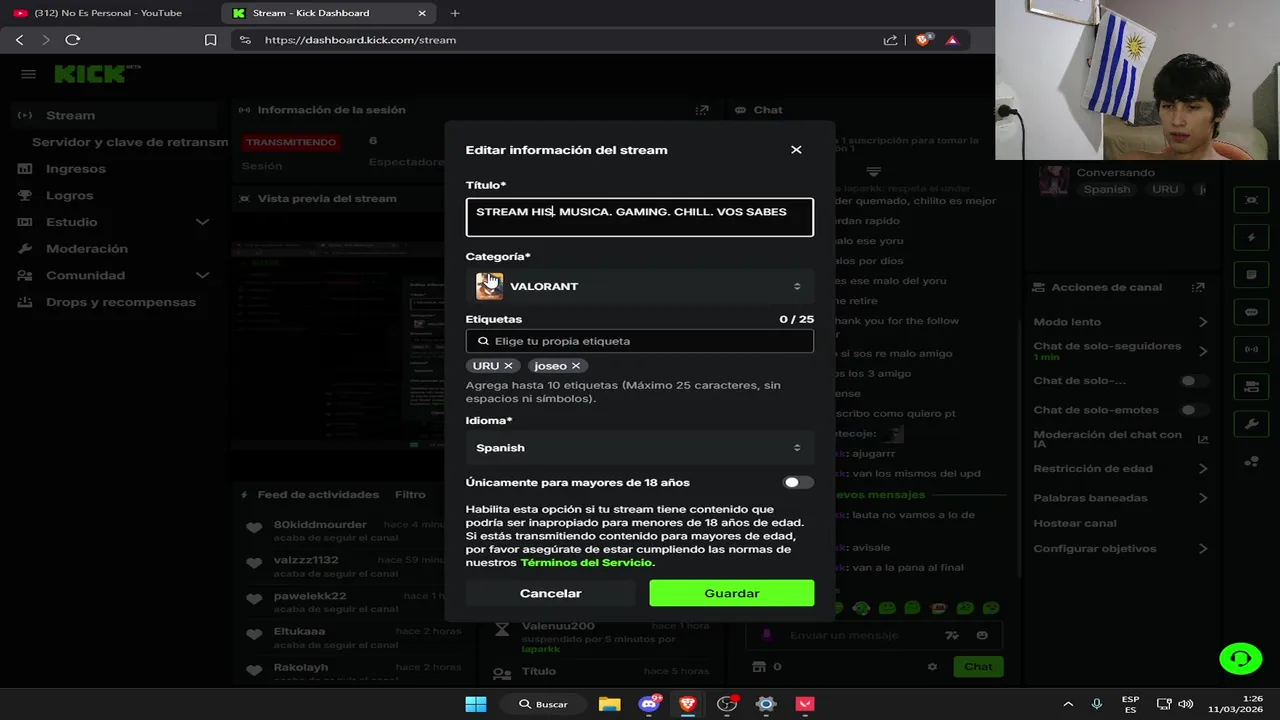Open the green support headset bubble

(x=1241, y=658)
